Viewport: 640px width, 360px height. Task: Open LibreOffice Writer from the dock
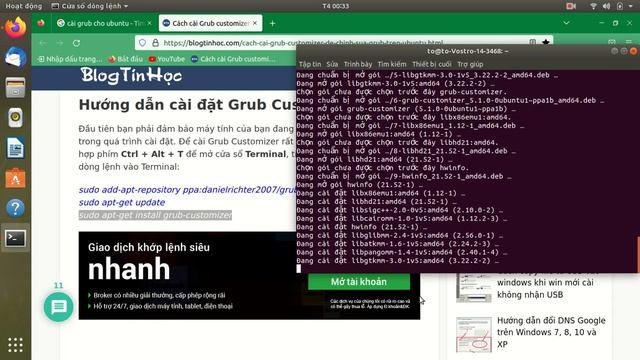click(16, 148)
